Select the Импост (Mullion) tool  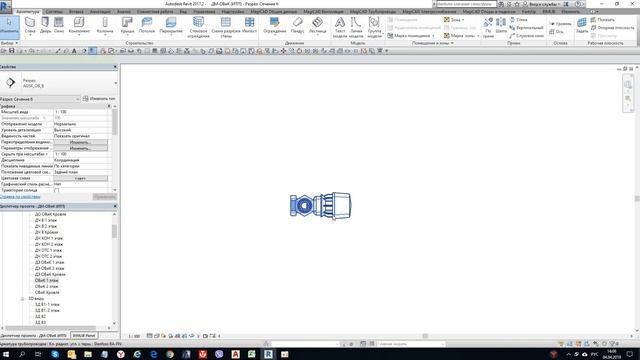[249, 25]
